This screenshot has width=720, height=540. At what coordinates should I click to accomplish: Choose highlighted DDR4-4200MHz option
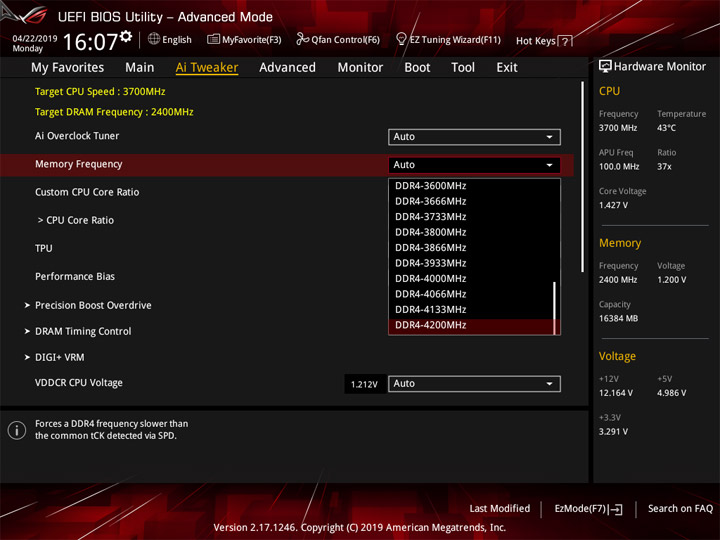pos(471,325)
